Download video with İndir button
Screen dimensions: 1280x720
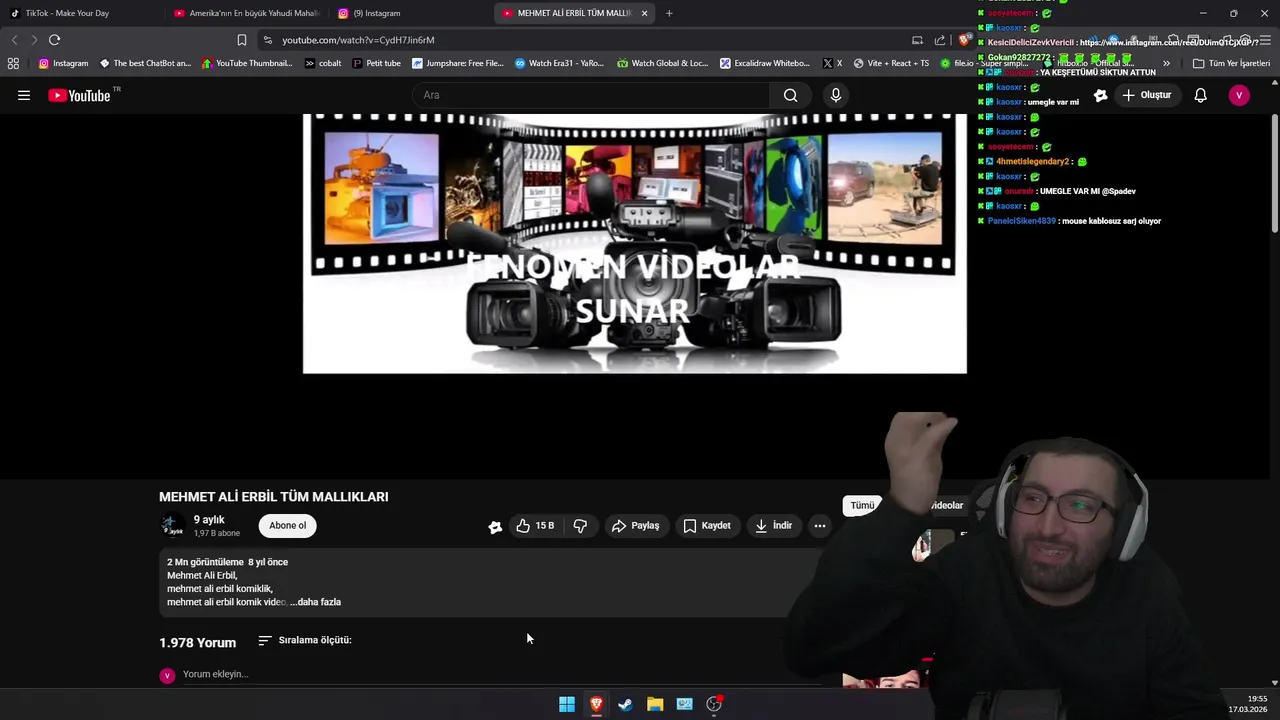773,525
